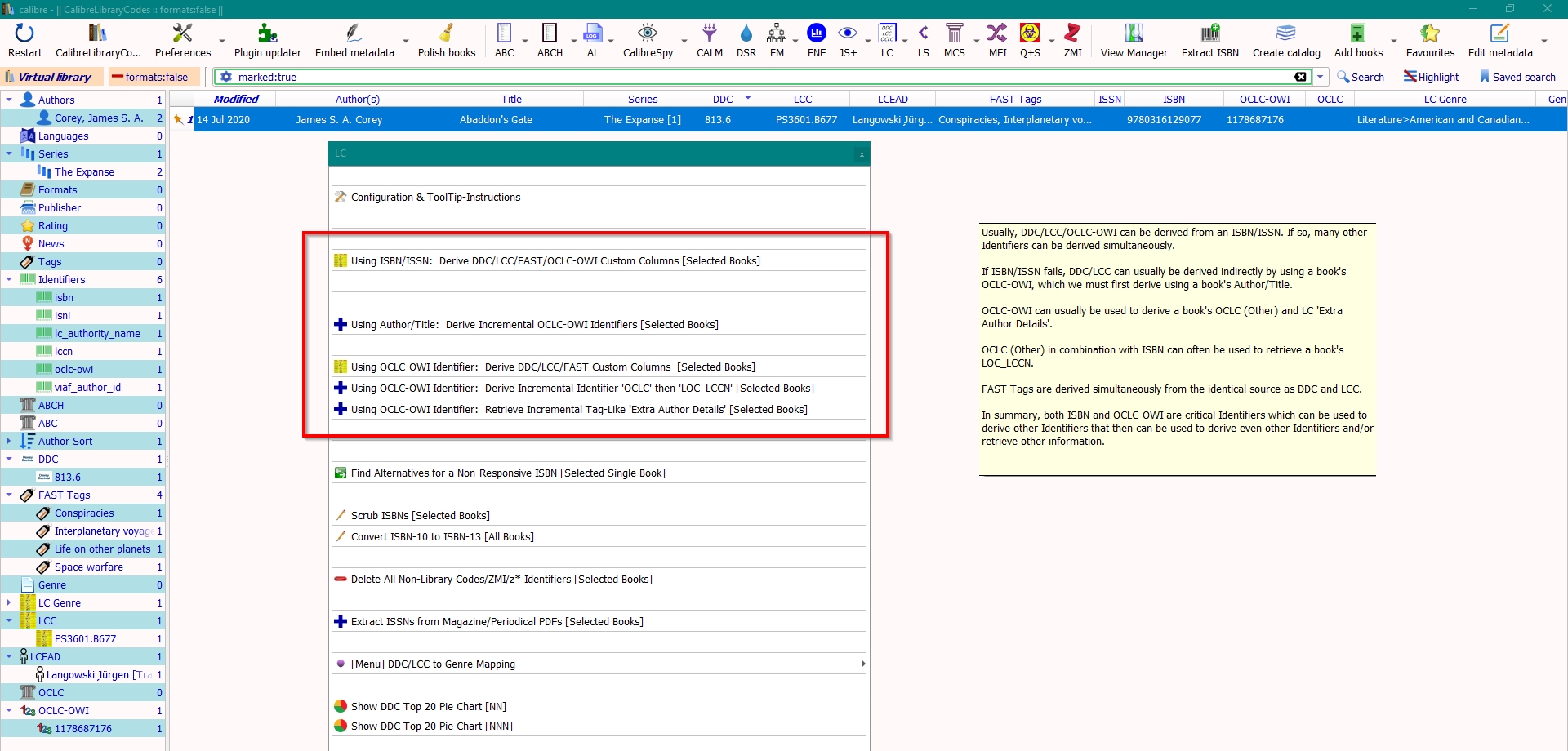Collapse the Authors tree node
Viewport: 1568px width, 751px height.
click(x=9, y=100)
